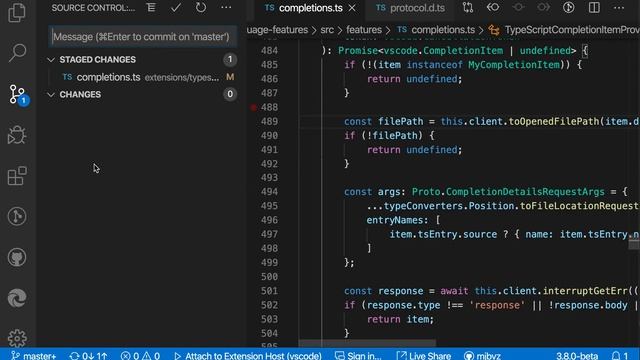Click the timeline history editor icon
640x360 pixels.
pyautogui.click(x=569, y=7)
